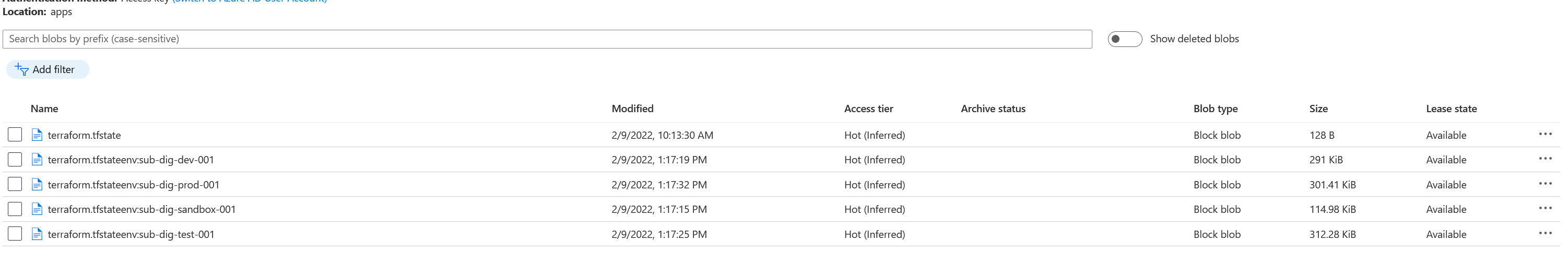Expand more actions for sub-dig-test-001 blob

1545,233
